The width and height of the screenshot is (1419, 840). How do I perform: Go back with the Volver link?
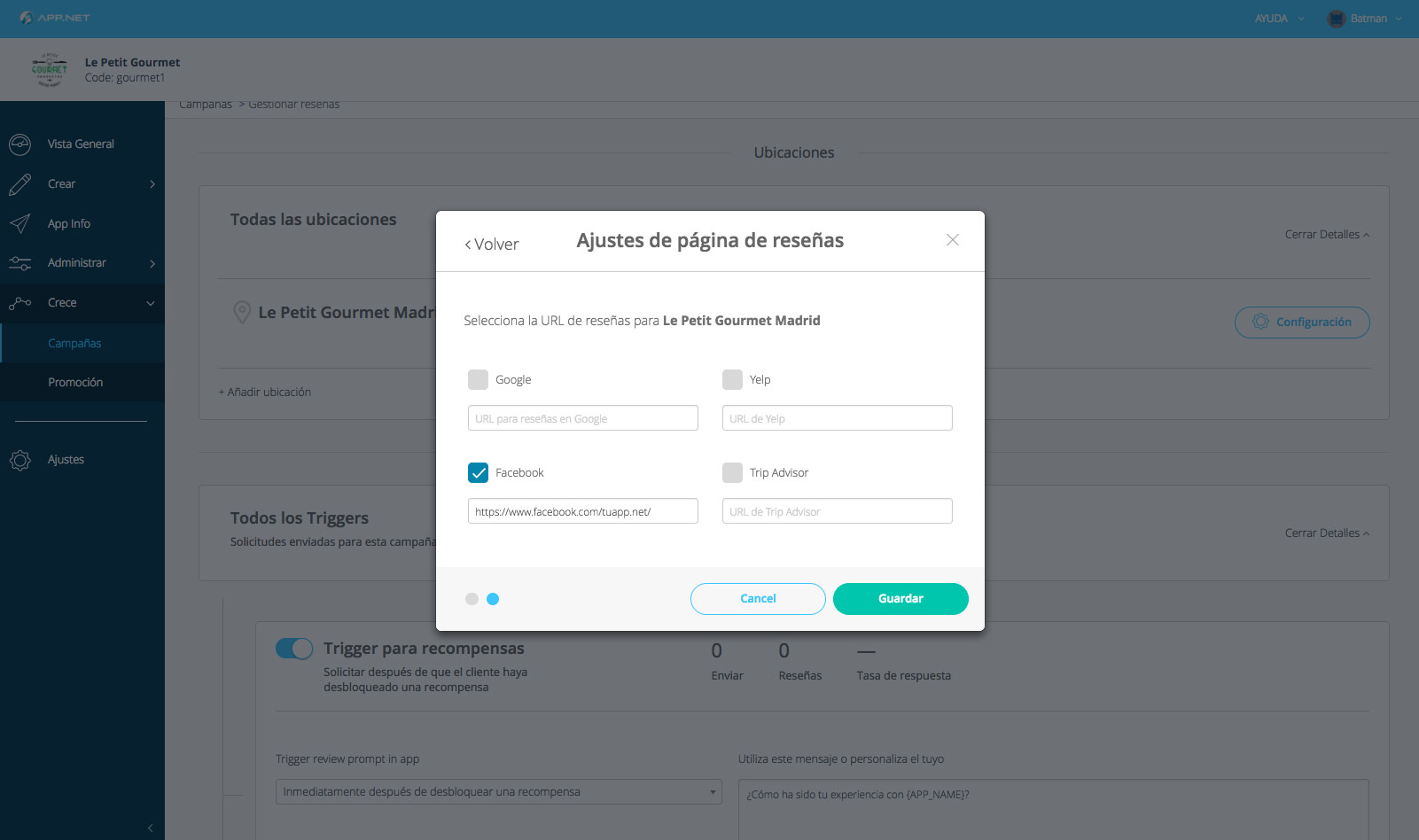pos(492,245)
